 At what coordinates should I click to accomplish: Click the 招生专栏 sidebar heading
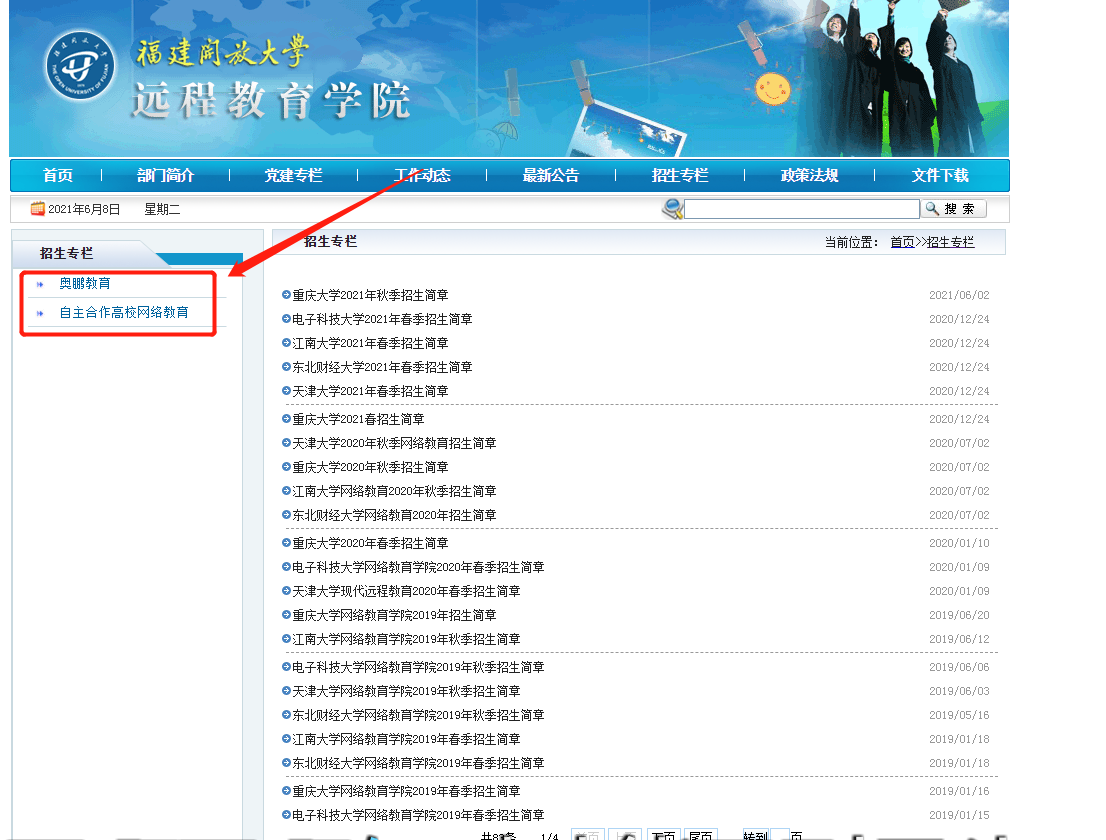66,253
